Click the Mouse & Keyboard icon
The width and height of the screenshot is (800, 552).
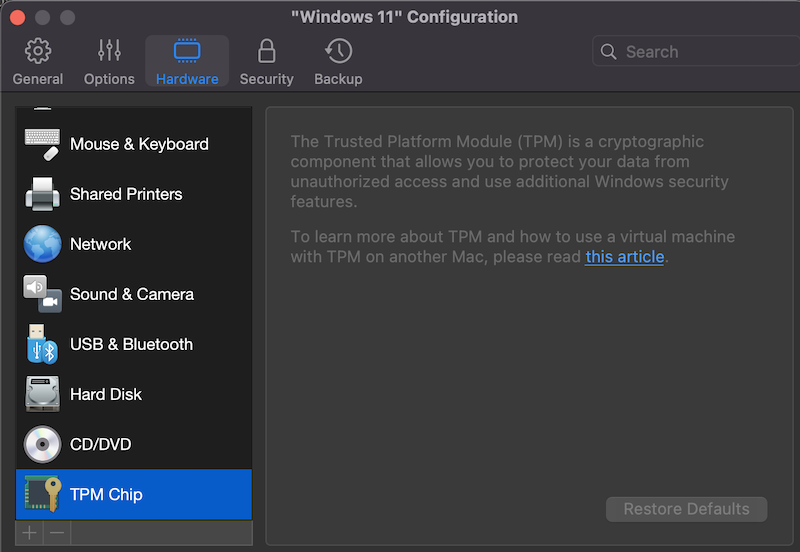(x=42, y=144)
